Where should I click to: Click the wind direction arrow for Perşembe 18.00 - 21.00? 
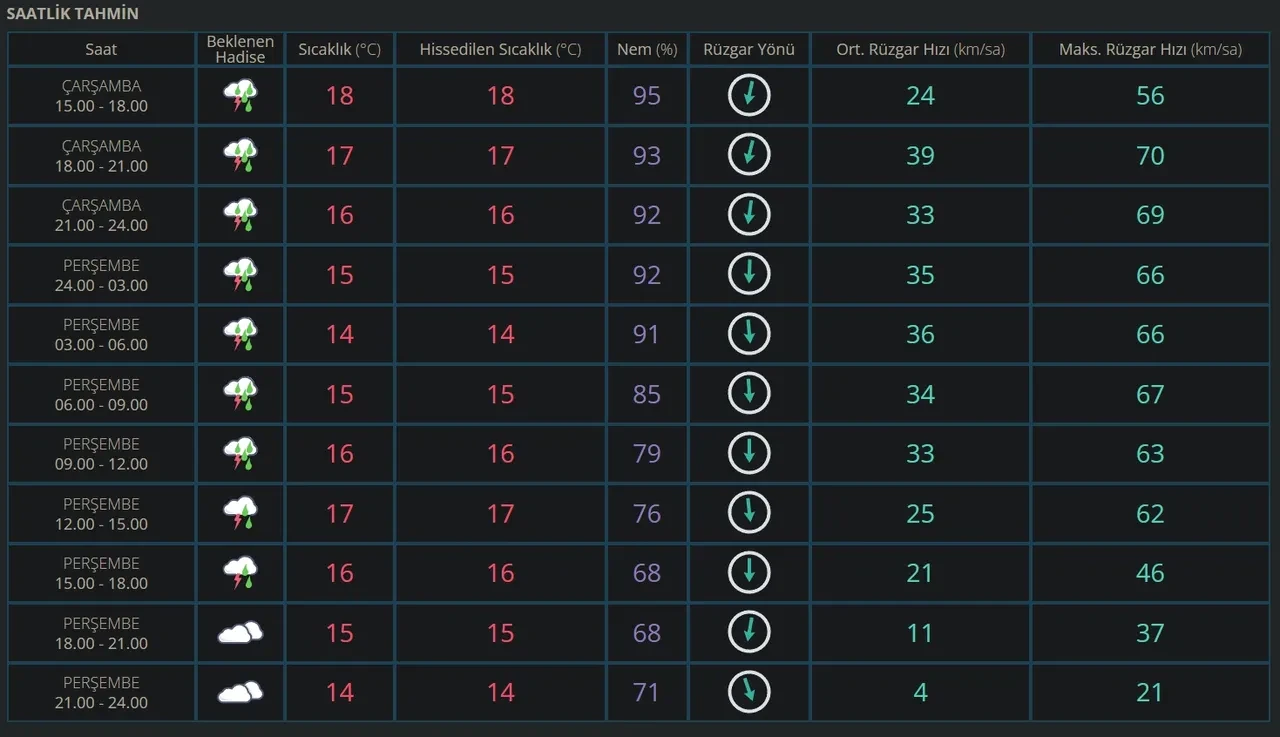[x=749, y=632]
